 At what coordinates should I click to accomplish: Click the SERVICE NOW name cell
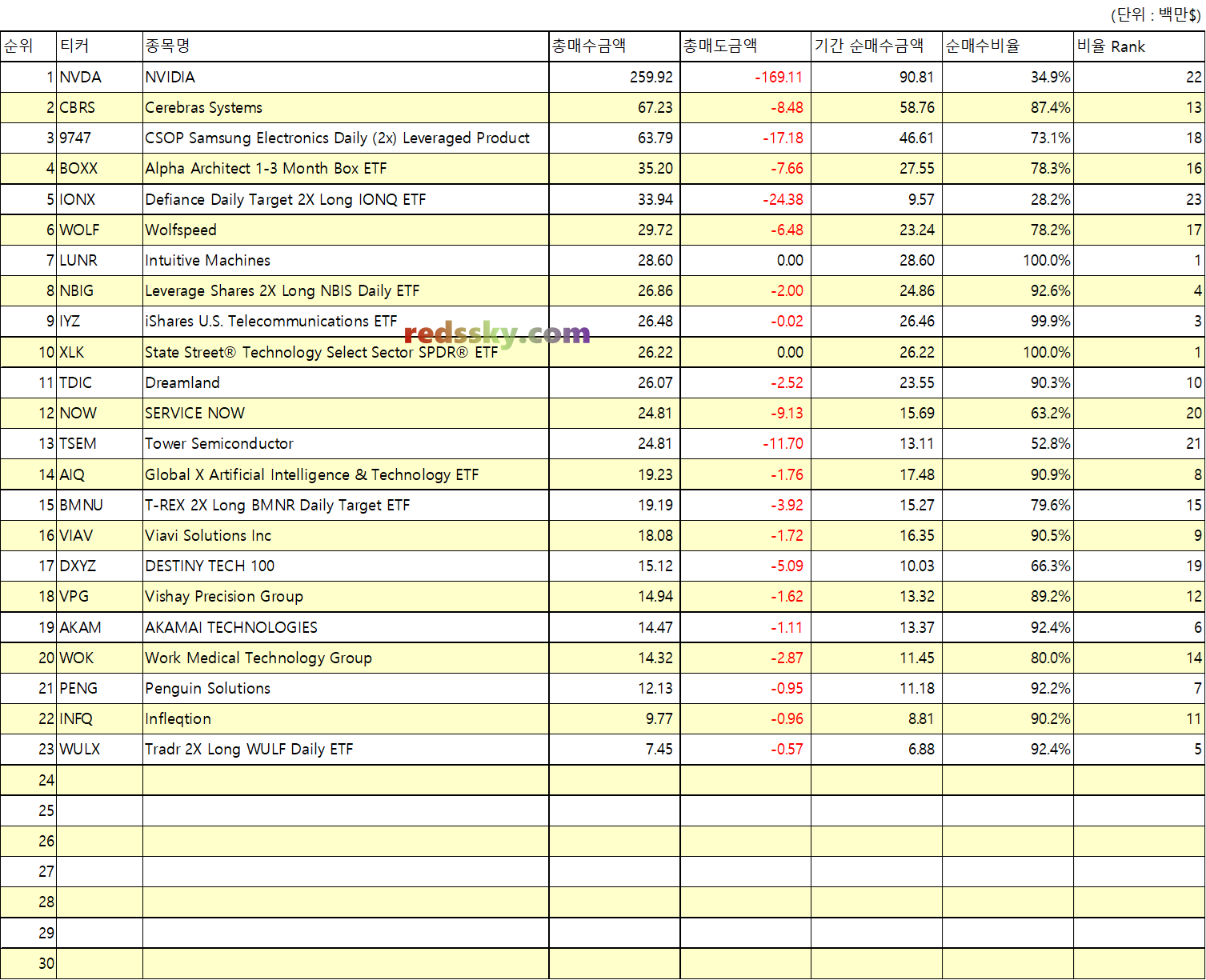[346, 413]
